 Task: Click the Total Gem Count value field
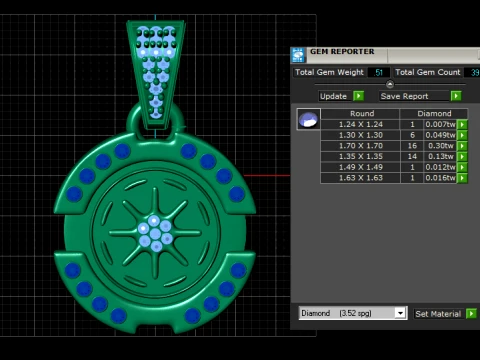[473, 72]
